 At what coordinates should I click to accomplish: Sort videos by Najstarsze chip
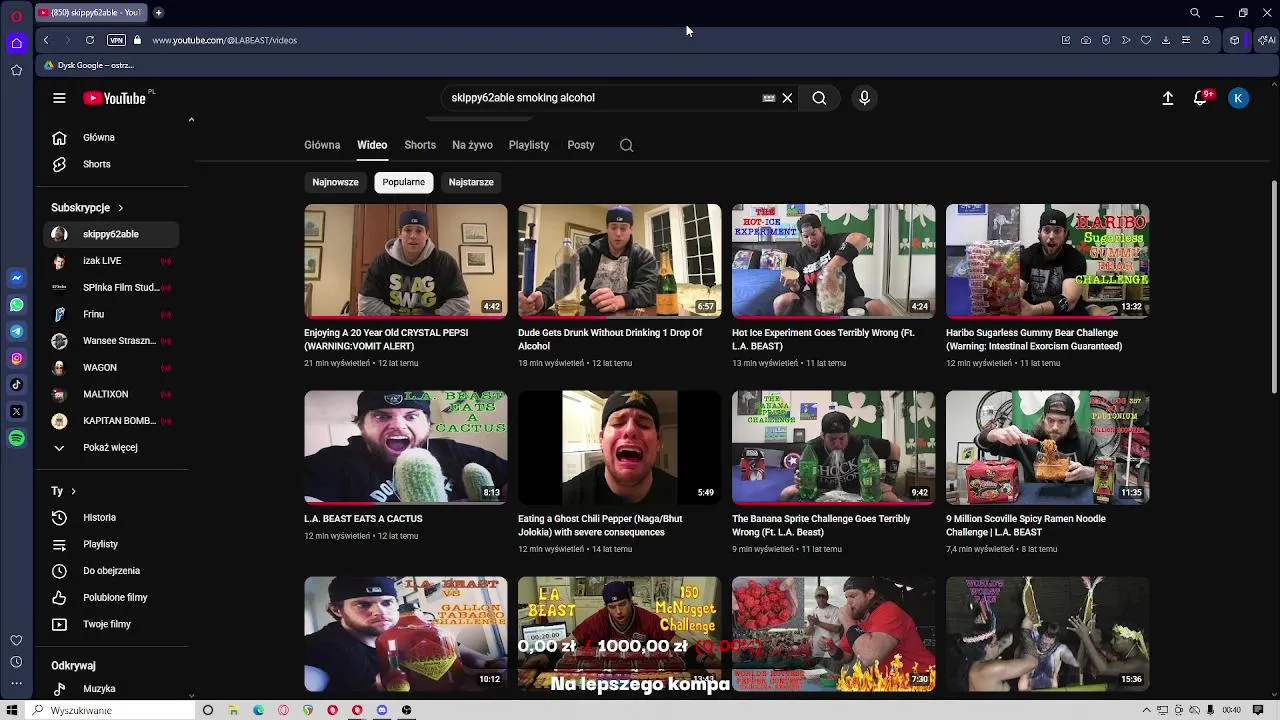(471, 182)
